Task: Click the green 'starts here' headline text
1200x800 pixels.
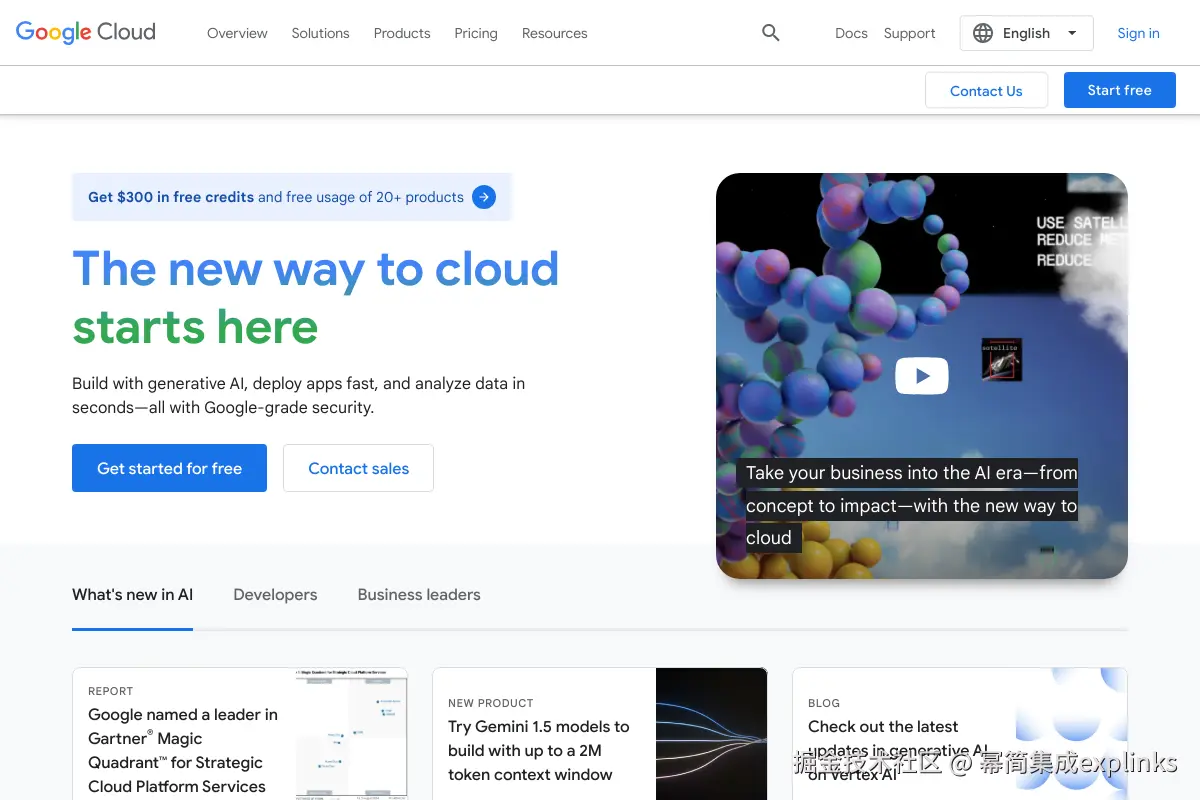Action: [x=195, y=327]
